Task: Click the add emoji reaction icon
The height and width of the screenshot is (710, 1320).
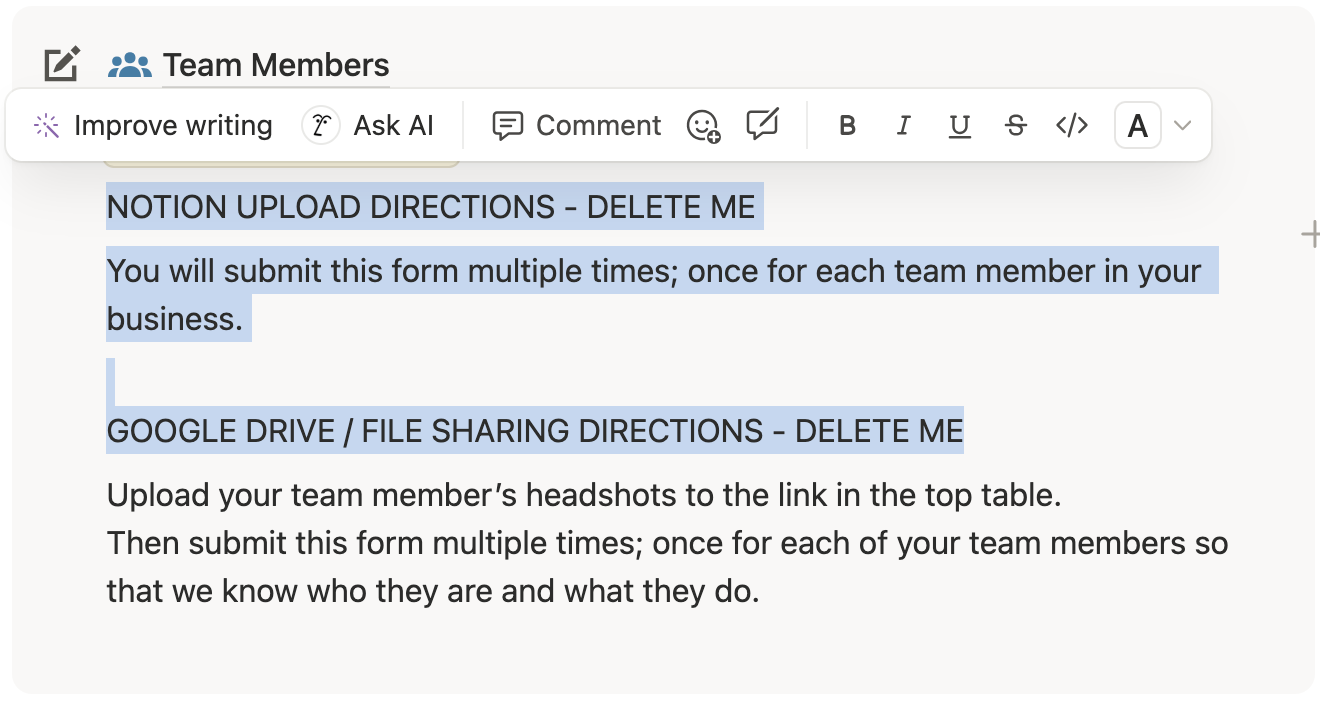Action: tap(703, 126)
